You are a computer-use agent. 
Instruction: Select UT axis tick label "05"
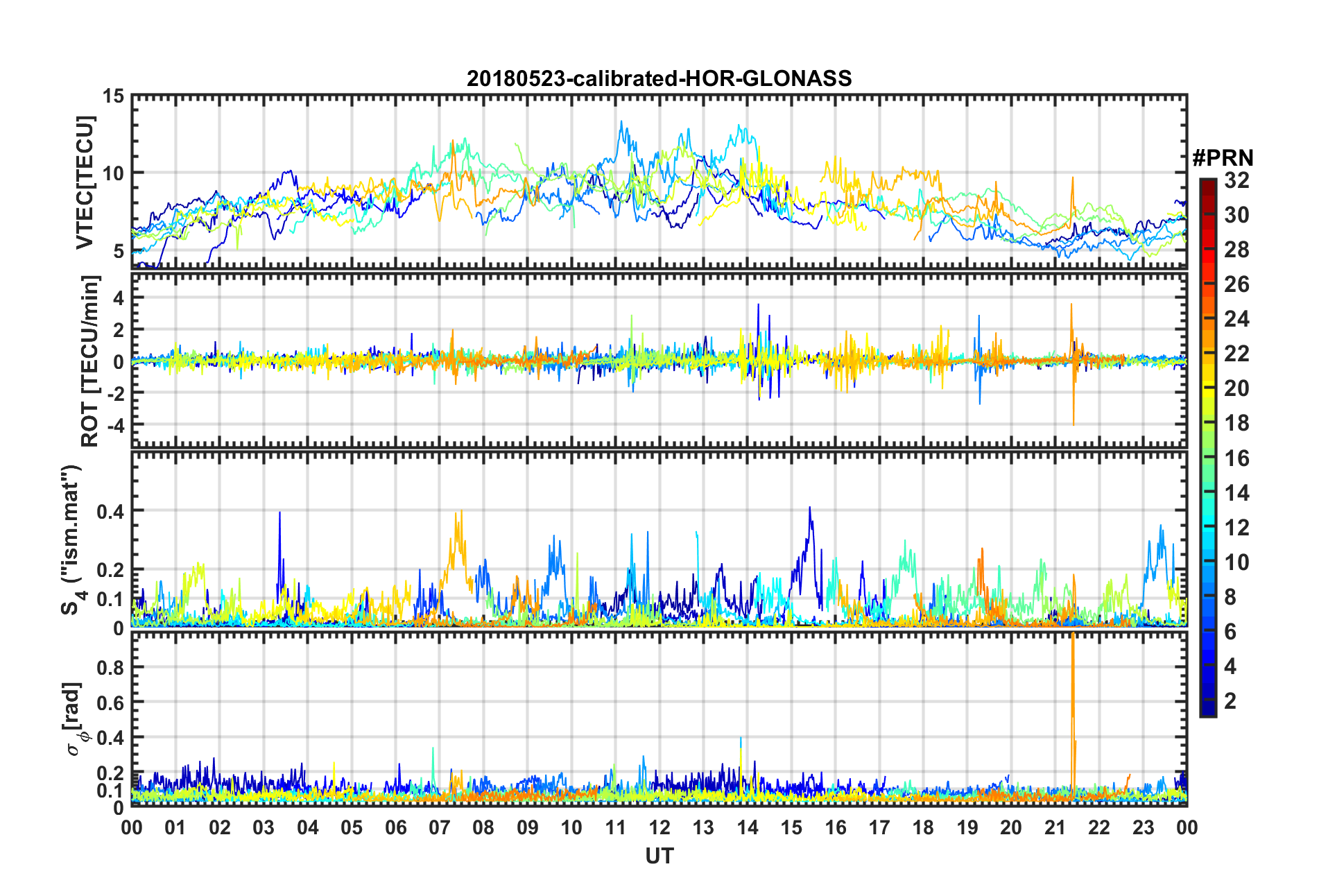pos(352,827)
